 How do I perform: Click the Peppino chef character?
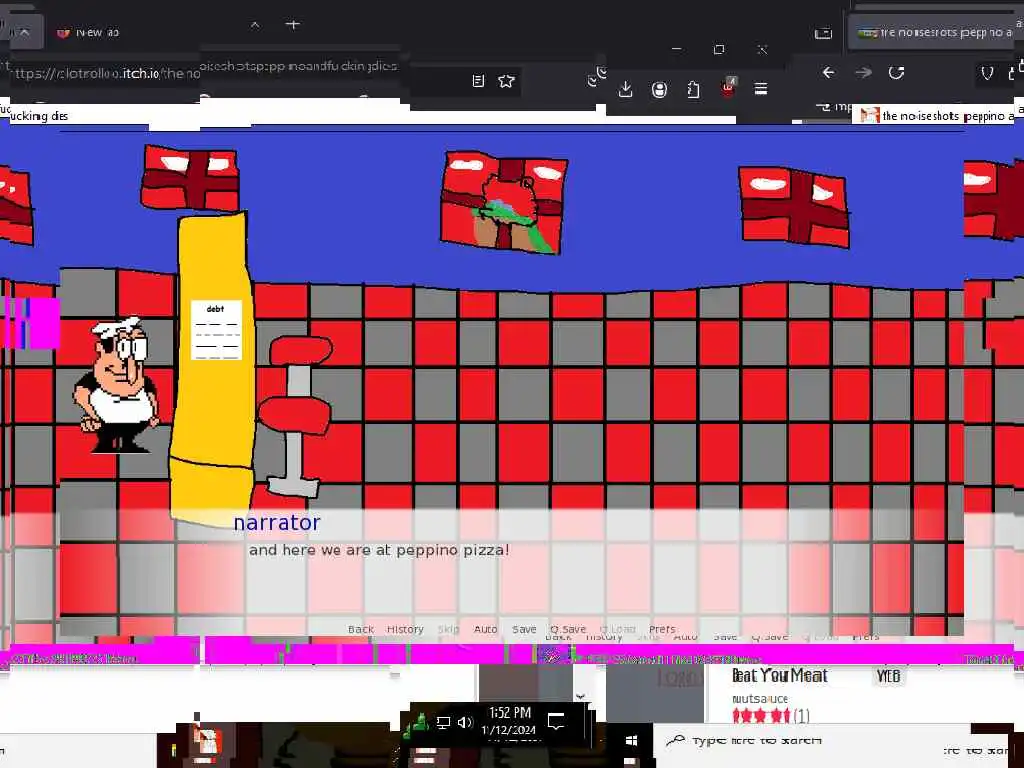coord(116,385)
